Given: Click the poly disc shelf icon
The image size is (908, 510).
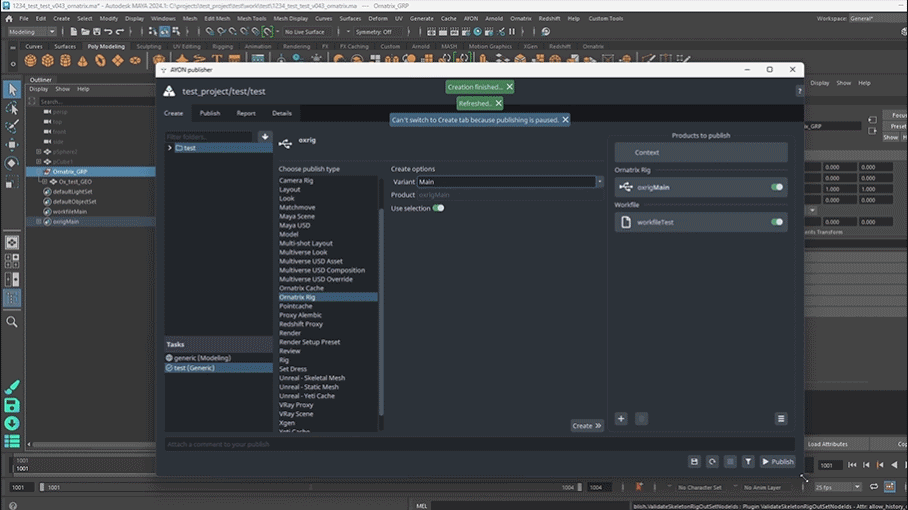Looking at the screenshot, I should tap(135, 60).
